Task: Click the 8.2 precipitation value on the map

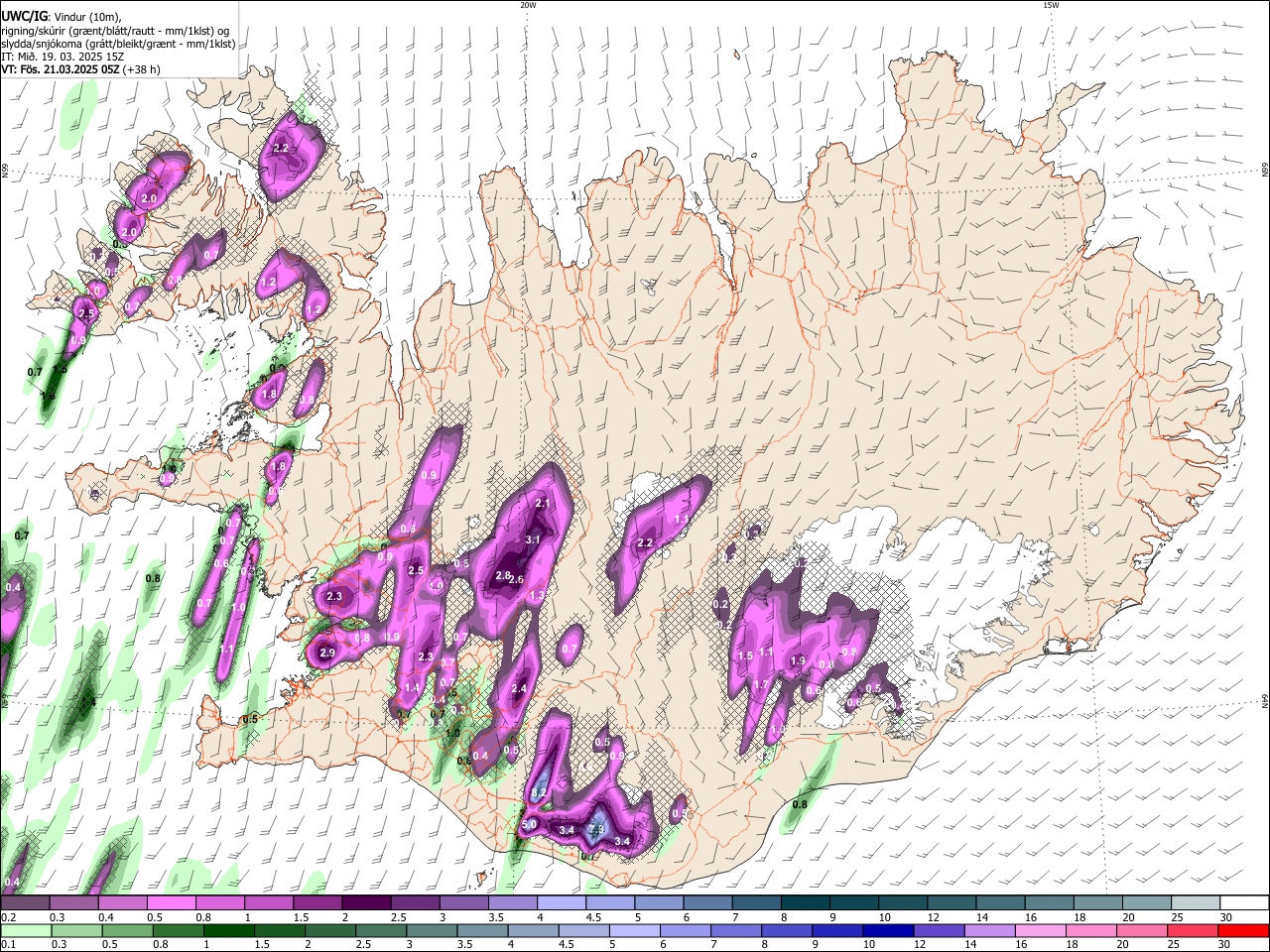Action: [x=540, y=792]
